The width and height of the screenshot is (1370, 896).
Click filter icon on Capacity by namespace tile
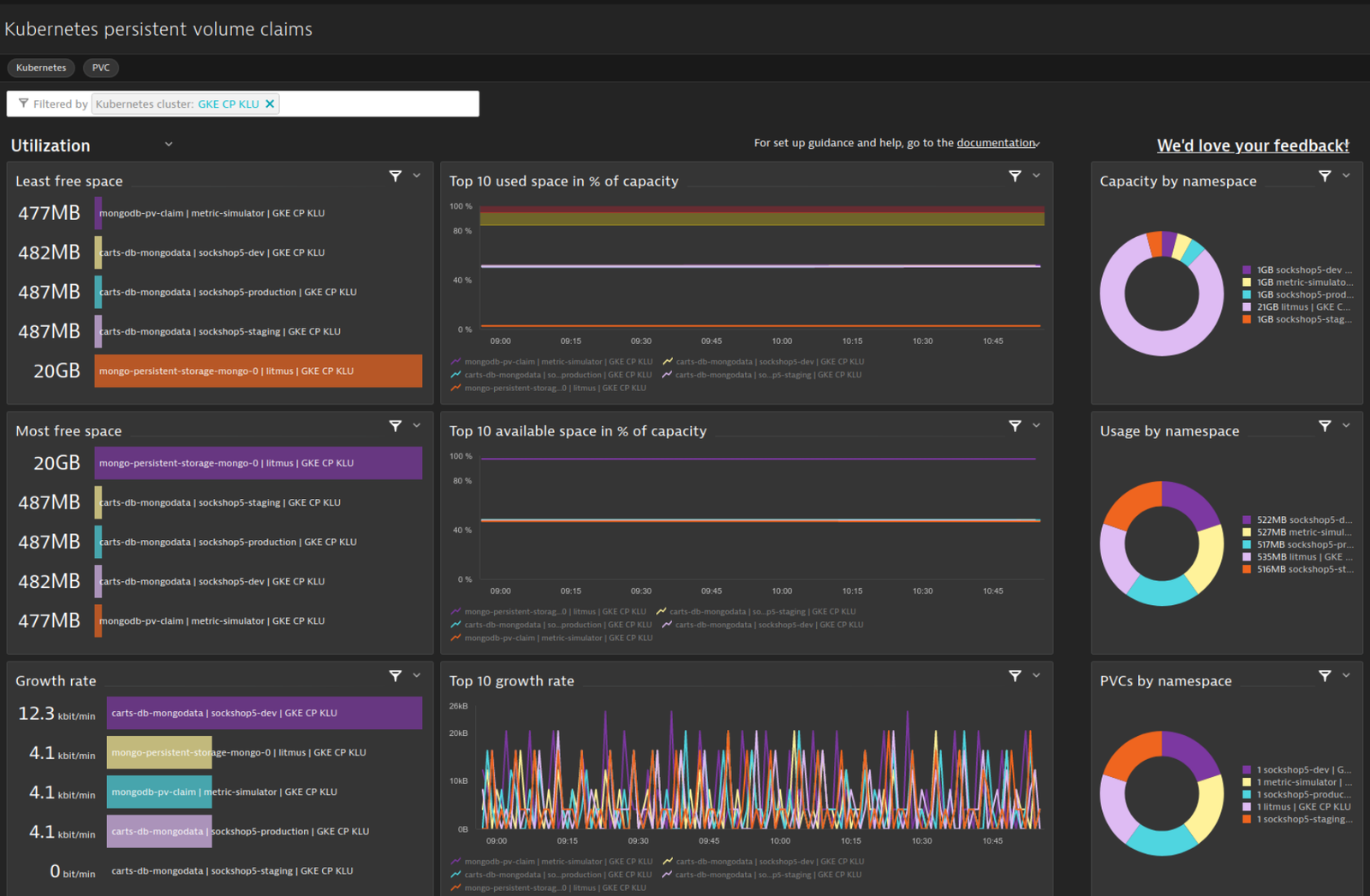click(1325, 175)
